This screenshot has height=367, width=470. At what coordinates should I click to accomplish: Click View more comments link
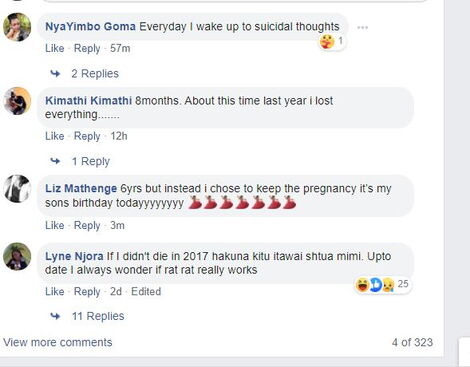click(x=58, y=342)
